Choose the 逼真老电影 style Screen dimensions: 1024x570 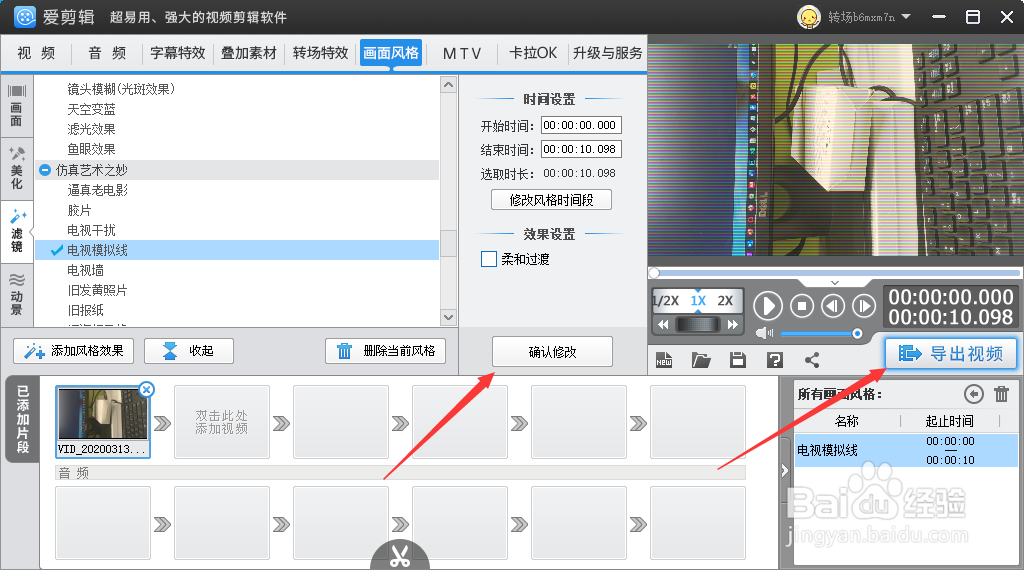pos(97,190)
